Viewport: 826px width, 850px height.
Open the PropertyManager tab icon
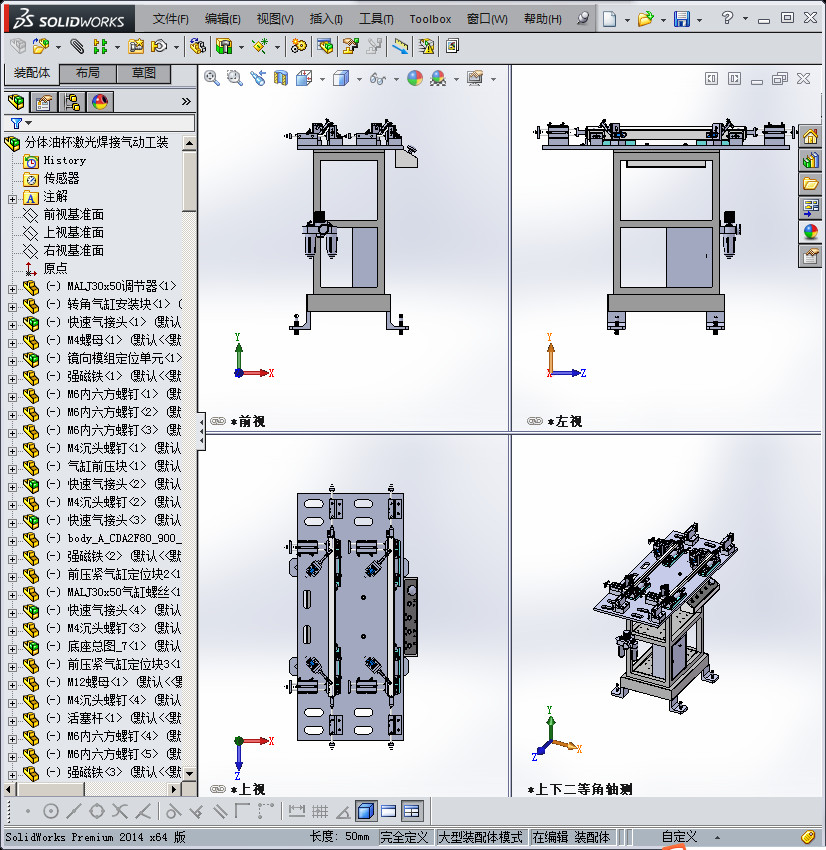click(44, 102)
